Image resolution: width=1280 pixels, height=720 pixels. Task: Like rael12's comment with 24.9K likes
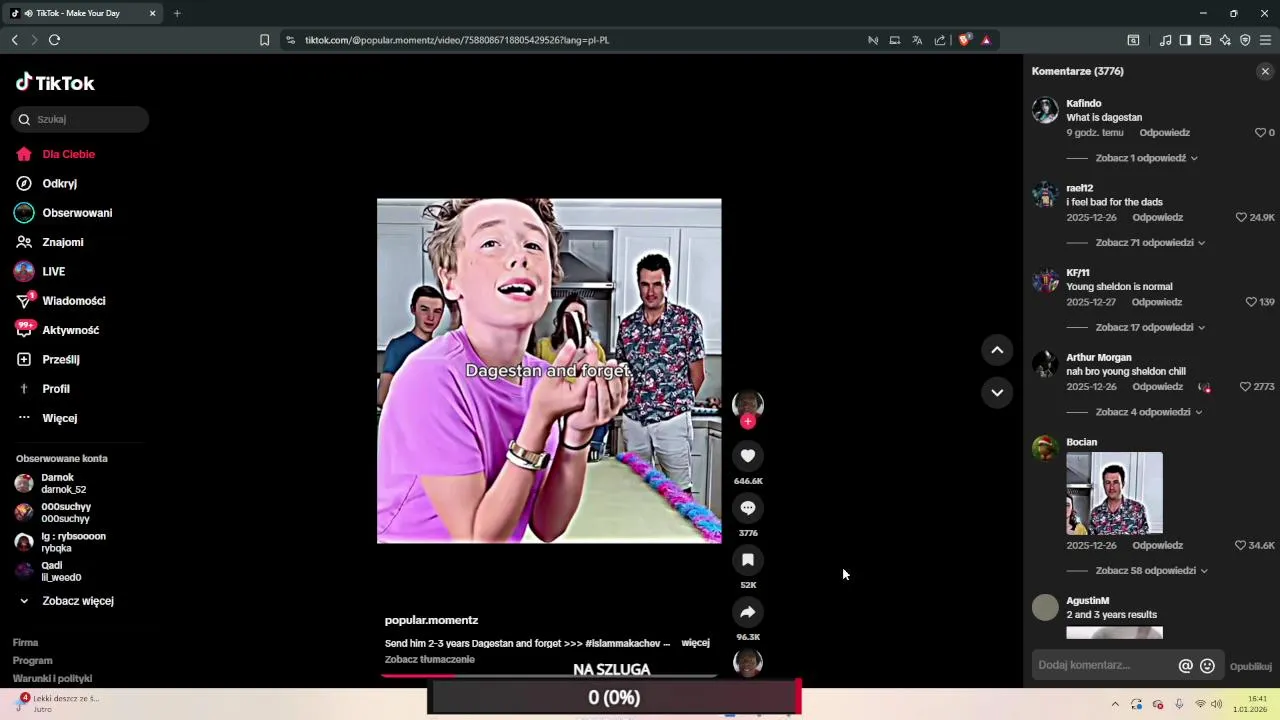tap(1241, 217)
